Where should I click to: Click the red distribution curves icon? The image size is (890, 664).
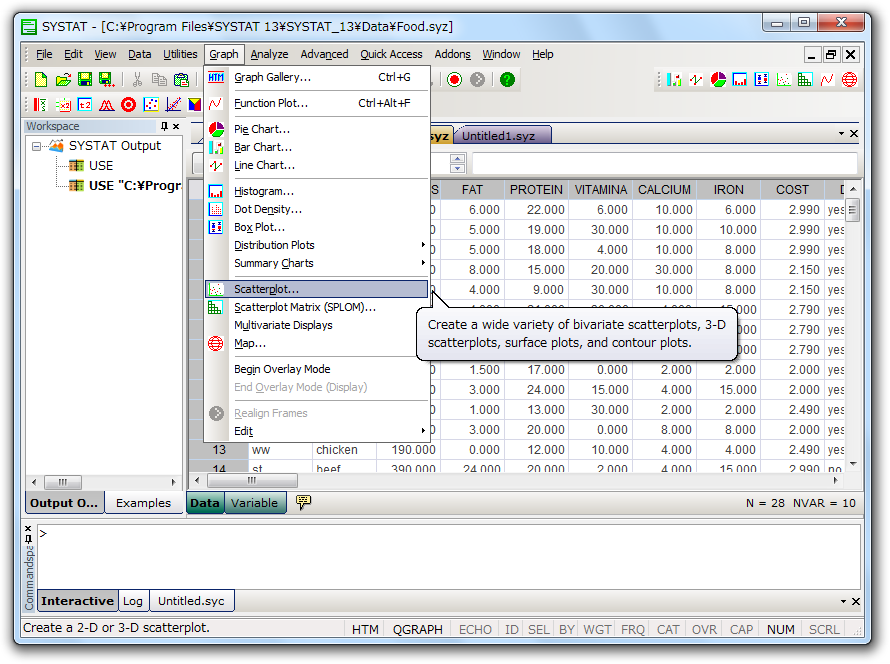tap(107, 104)
